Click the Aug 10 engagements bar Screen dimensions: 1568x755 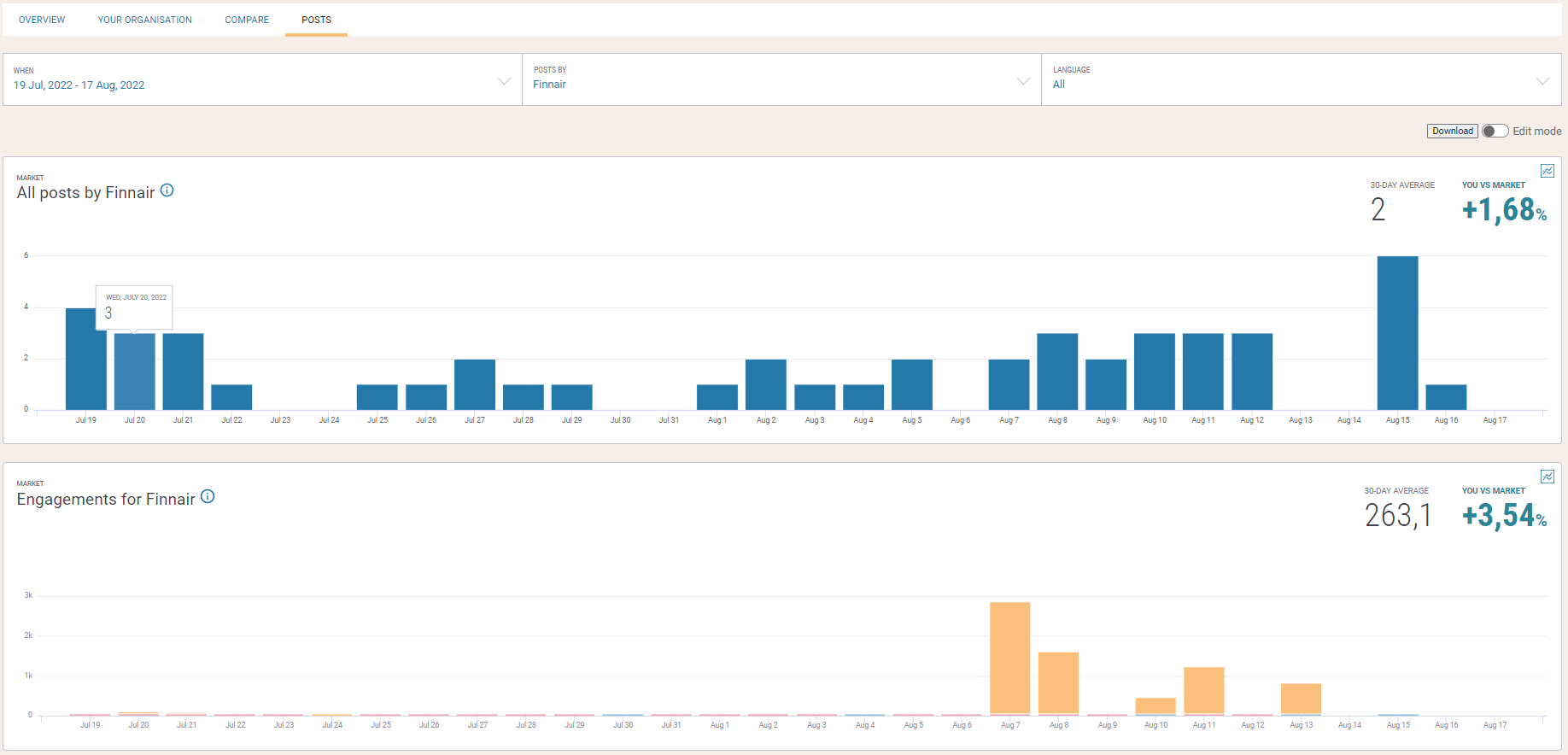click(1156, 706)
